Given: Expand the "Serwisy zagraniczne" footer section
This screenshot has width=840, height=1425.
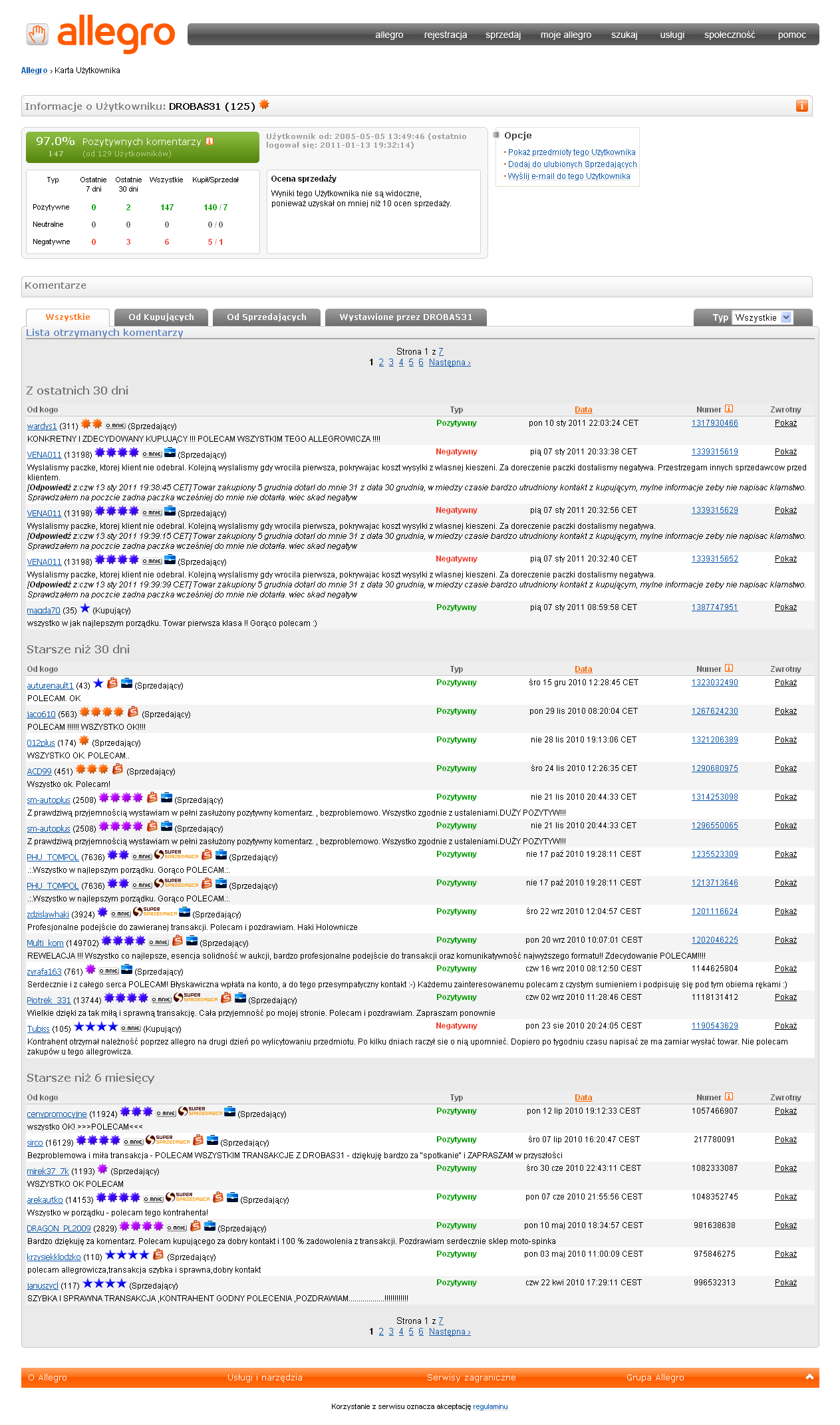Looking at the screenshot, I should (472, 1377).
